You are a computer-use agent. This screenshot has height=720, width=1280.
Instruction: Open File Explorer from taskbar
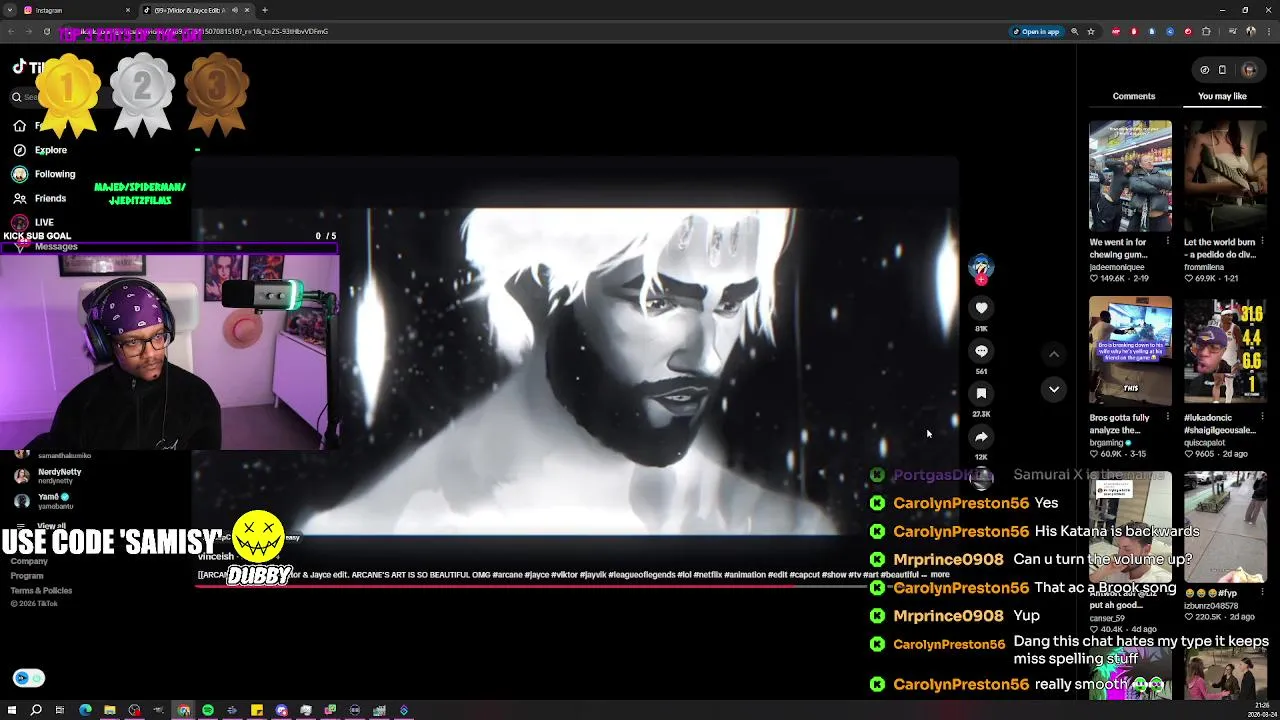(x=110, y=710)
